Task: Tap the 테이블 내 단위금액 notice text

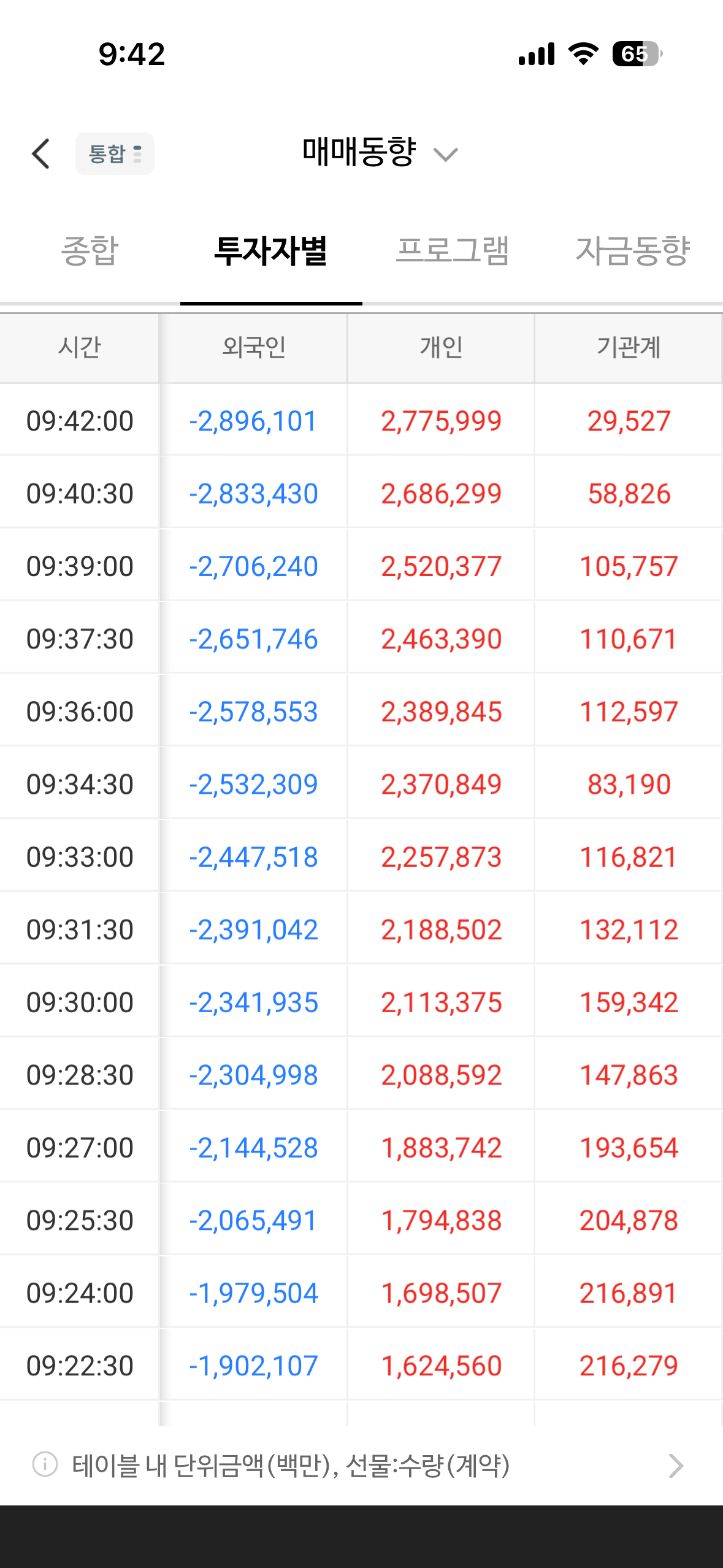Action: (x=291, y=1466)
